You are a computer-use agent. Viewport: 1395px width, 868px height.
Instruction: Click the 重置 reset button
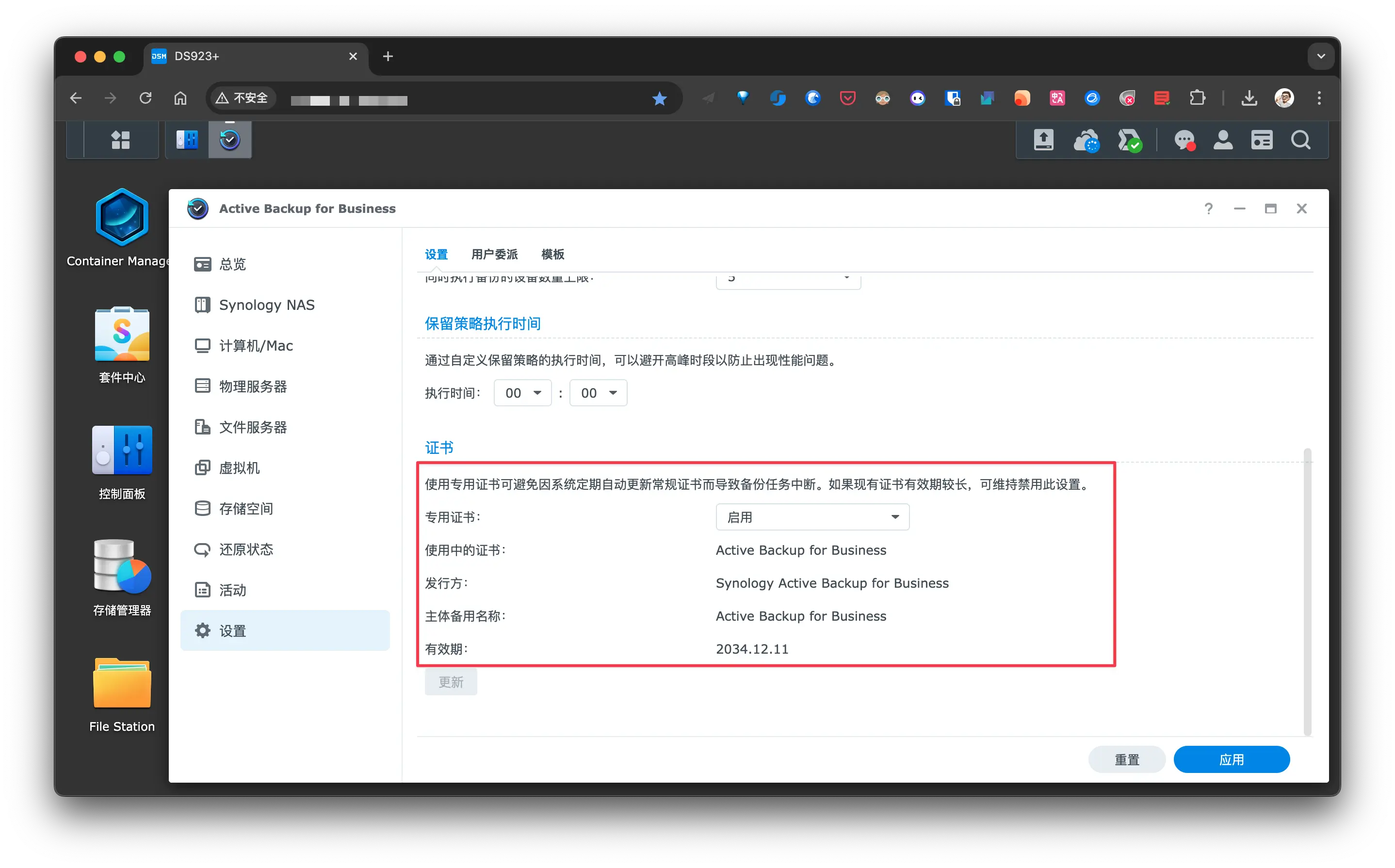pyautogui.click(x=1126, y=759)
